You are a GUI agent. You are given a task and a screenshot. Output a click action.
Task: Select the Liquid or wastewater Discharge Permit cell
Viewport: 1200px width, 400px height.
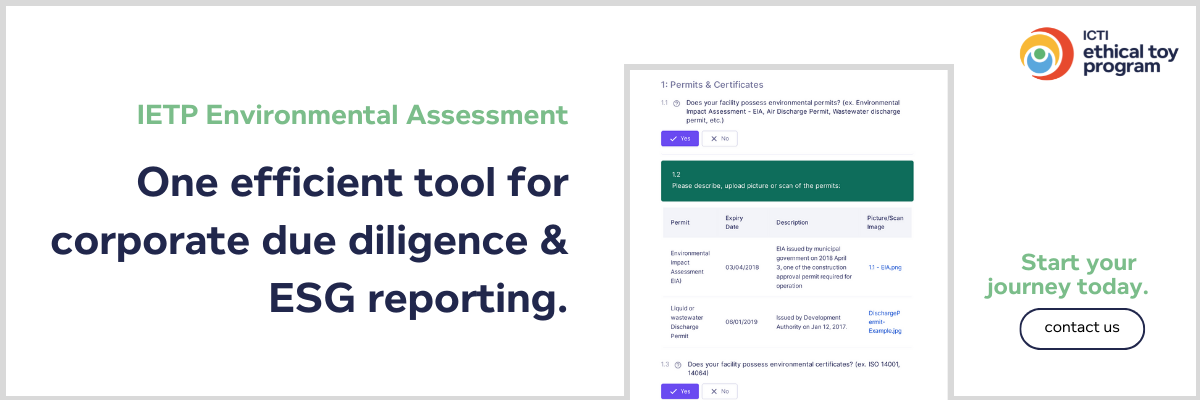click(687, 322)
